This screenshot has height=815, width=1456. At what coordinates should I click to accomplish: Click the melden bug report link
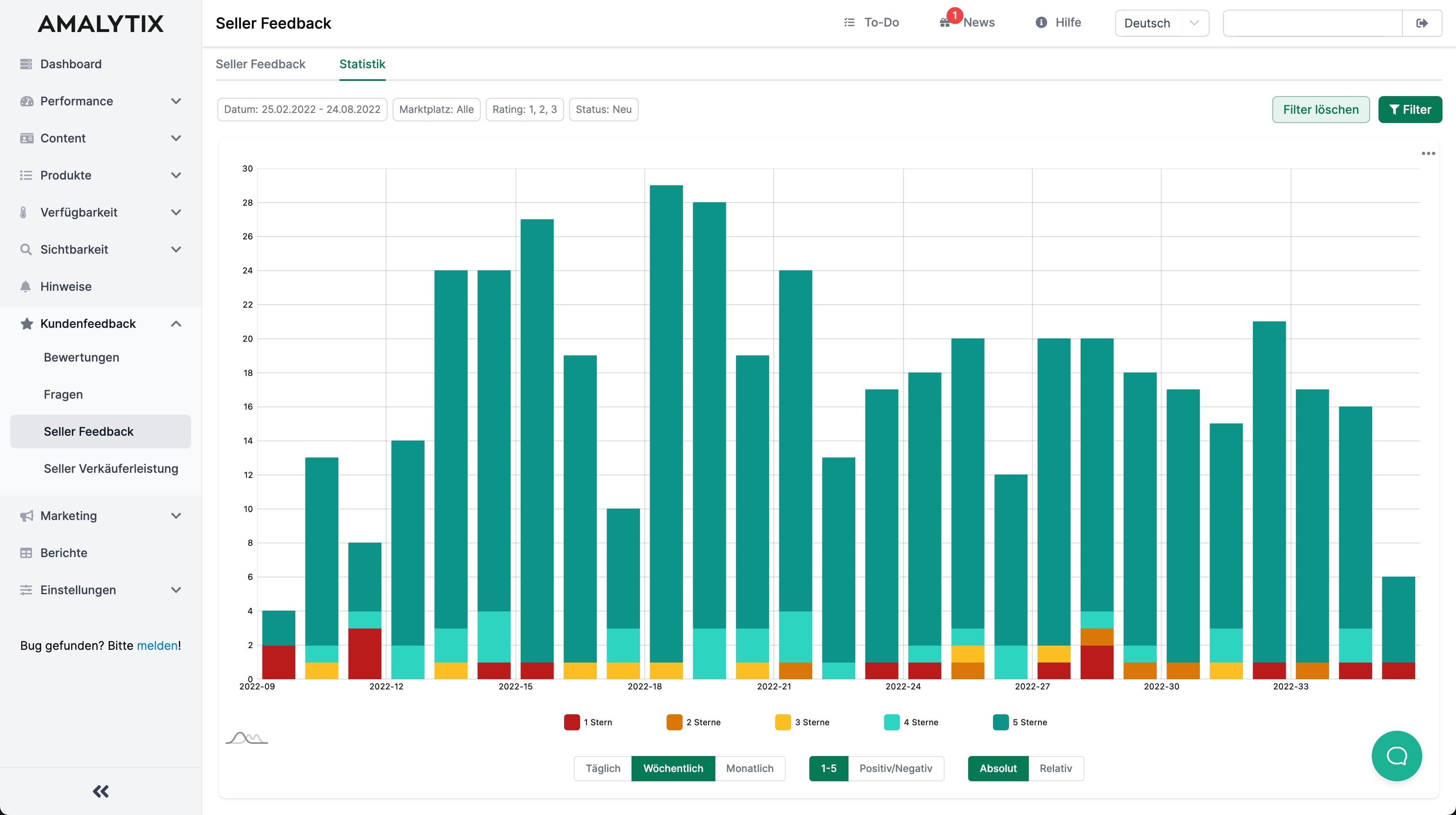[x=157, y=646]
